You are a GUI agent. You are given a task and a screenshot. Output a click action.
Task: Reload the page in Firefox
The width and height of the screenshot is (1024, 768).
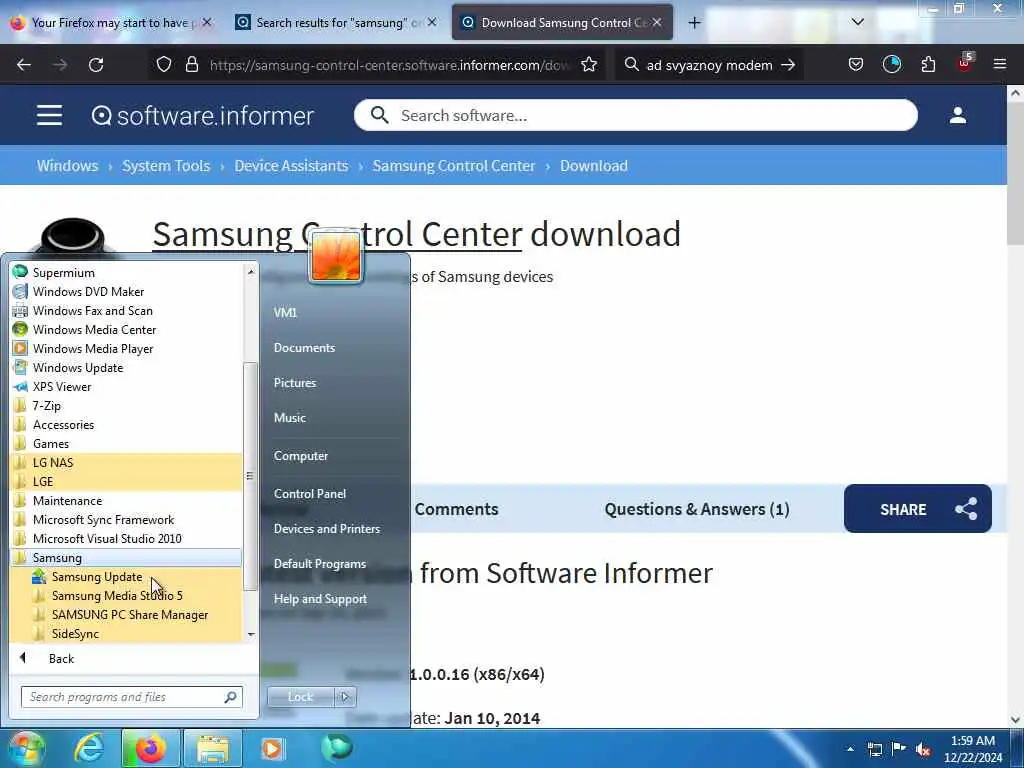point(96,65)
